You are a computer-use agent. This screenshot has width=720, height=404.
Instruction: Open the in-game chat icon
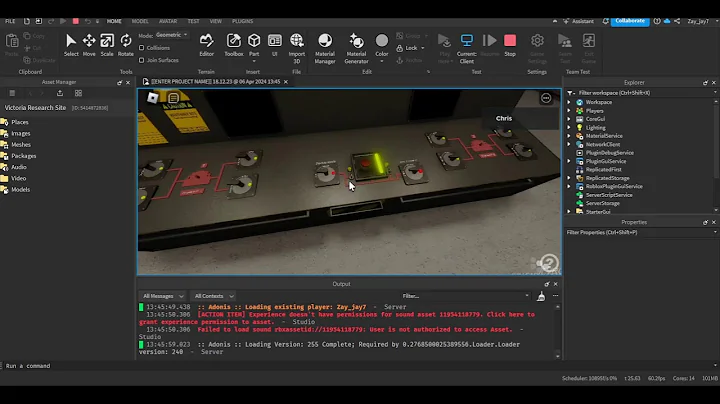[x=174, y=98]
